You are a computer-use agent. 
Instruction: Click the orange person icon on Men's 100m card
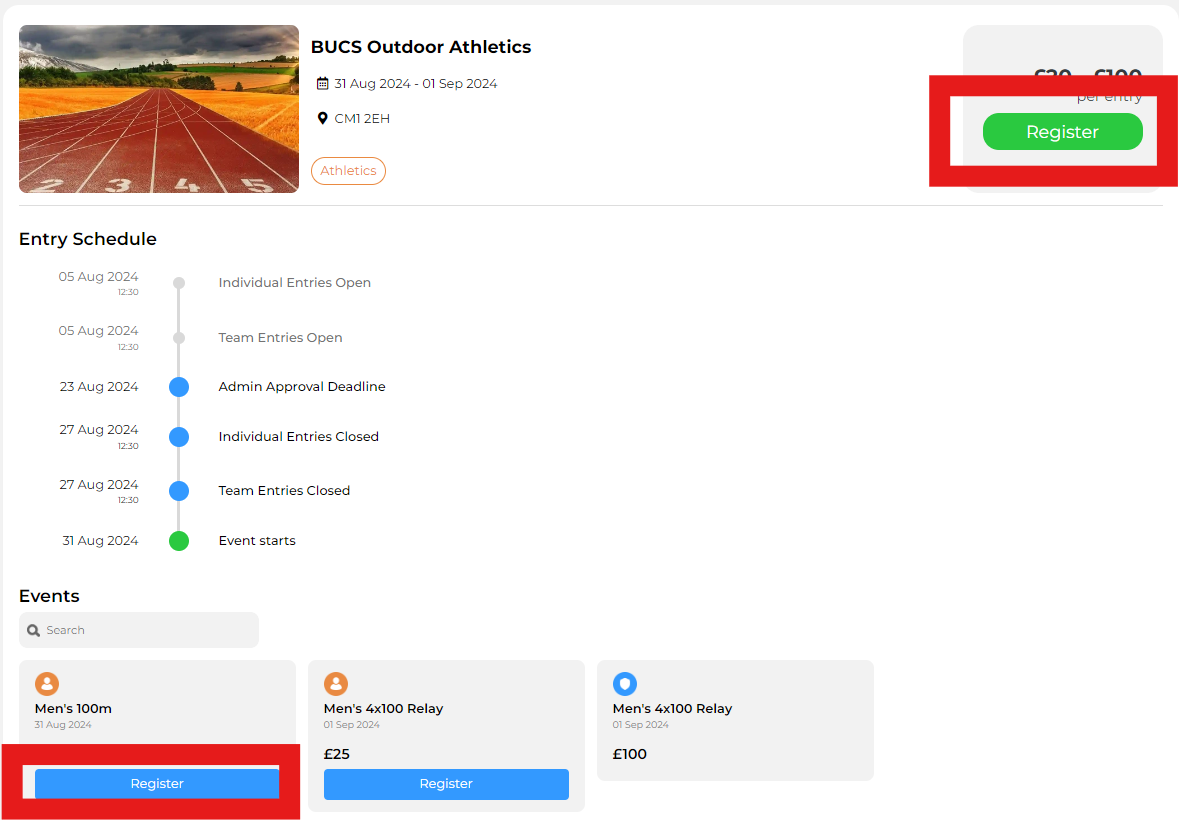pos(47,684)
